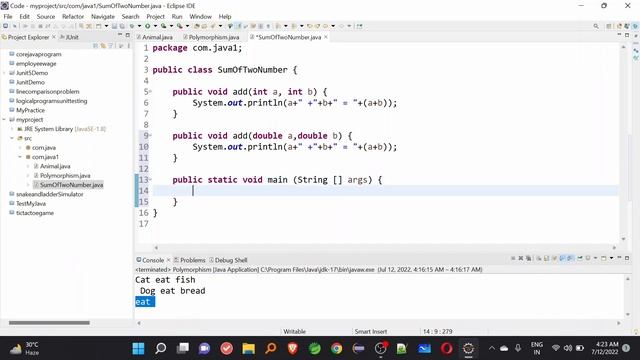The image size is (640, 360).
Task: Open the Debug Shell tab
Action: (229, 260)
